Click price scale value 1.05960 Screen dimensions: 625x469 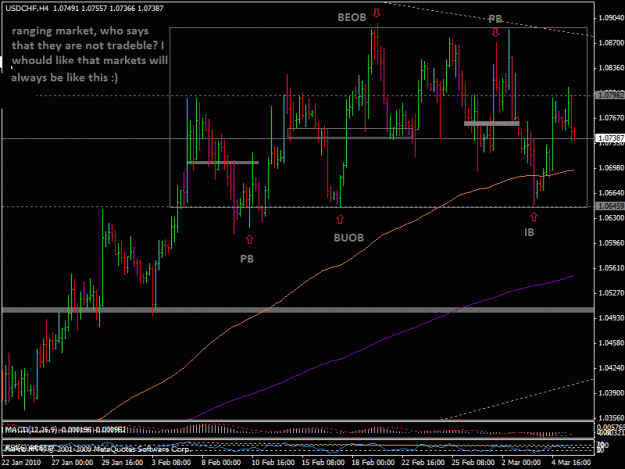611,243
